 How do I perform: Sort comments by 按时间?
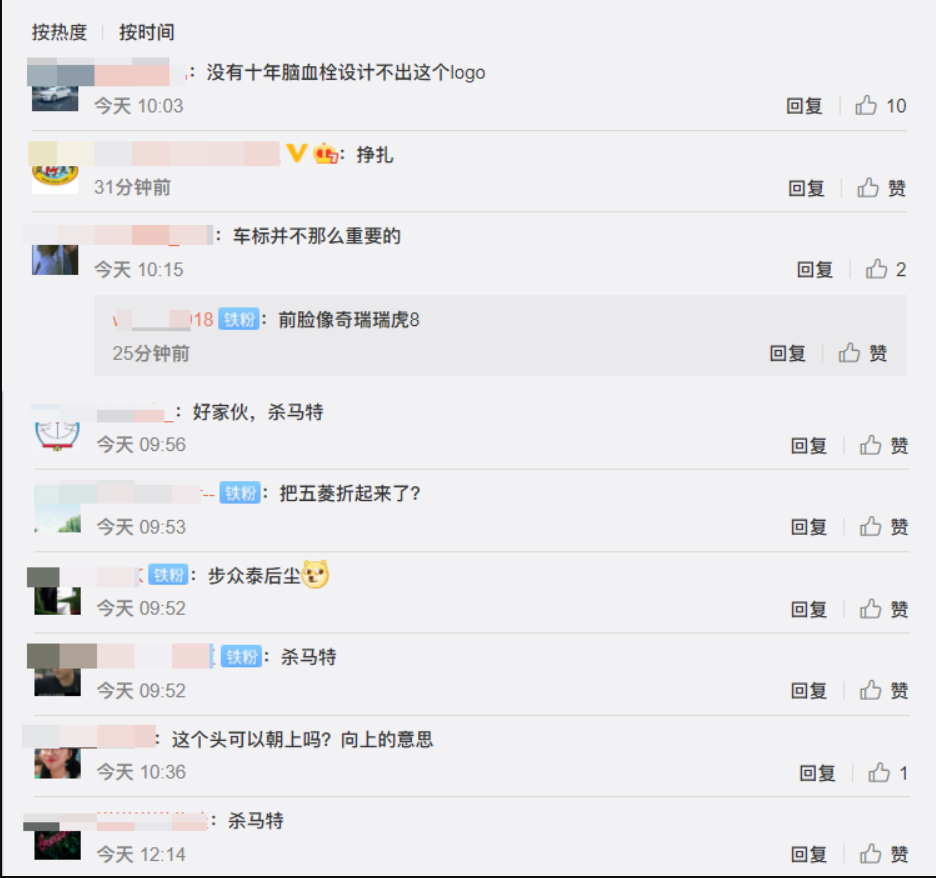[x=146, y=32]
